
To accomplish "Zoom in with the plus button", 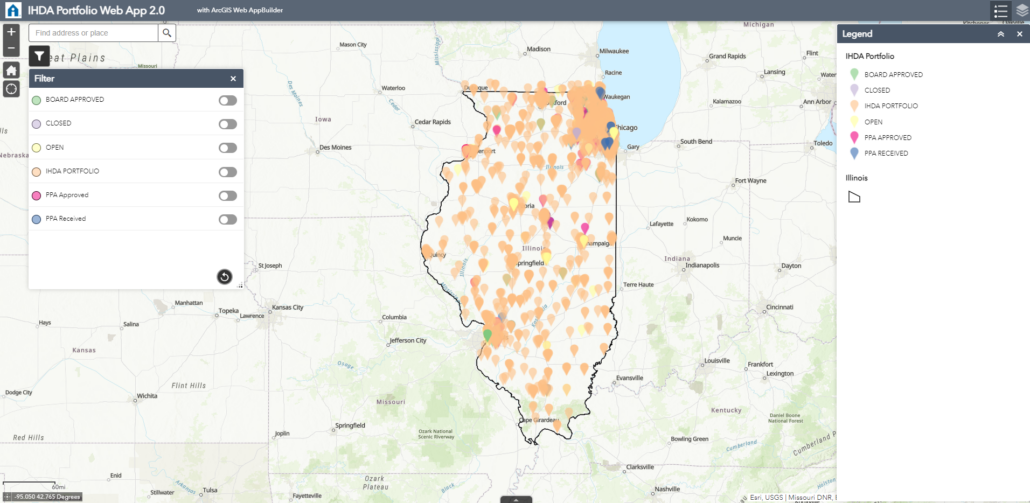I will pyautogui.click(x=11, y=32).
